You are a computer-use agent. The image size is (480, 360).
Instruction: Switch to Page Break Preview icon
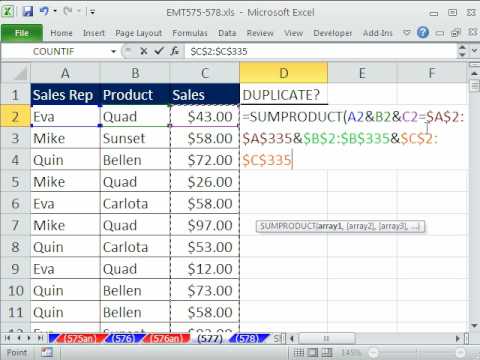click(x=327, y=352)
